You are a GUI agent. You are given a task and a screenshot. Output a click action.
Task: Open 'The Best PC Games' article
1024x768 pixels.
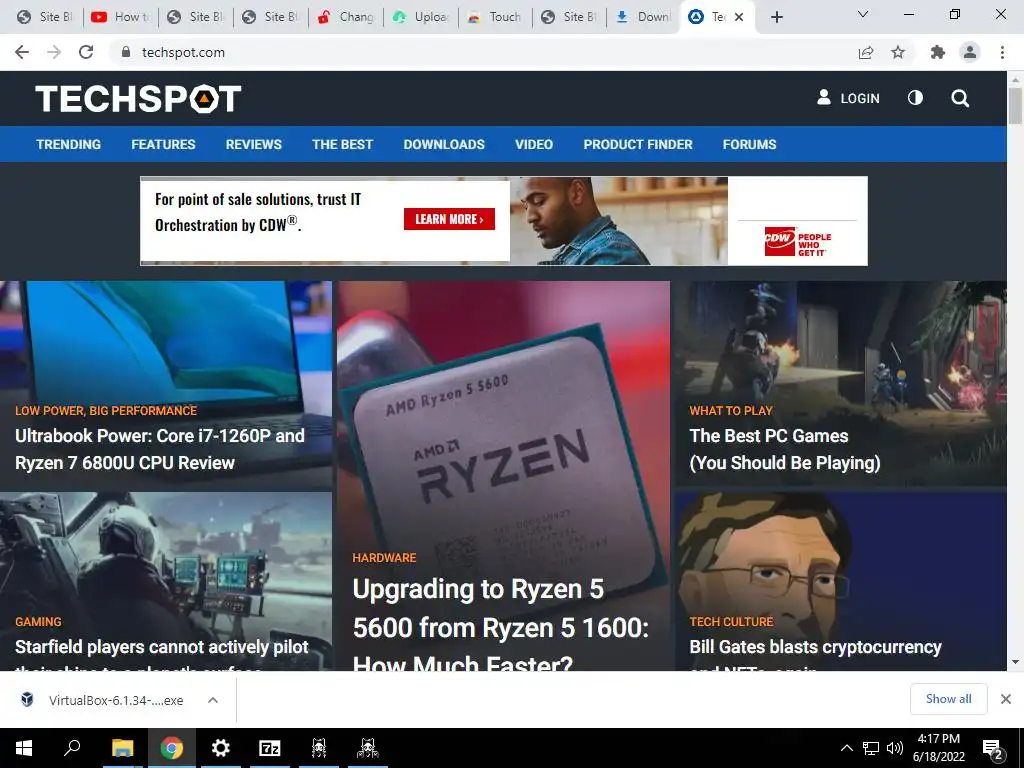[785, 449]
